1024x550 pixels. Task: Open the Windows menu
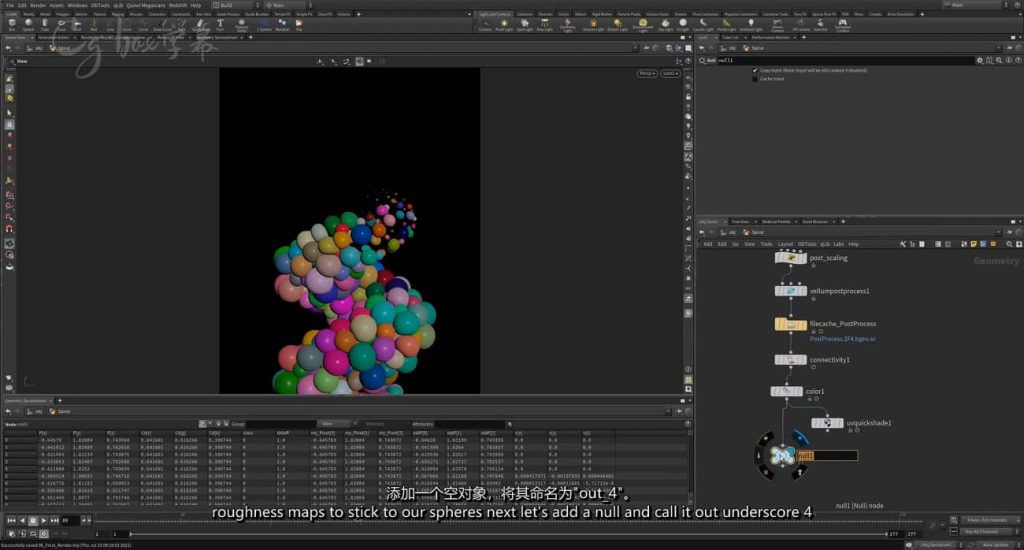coord(77,5)
